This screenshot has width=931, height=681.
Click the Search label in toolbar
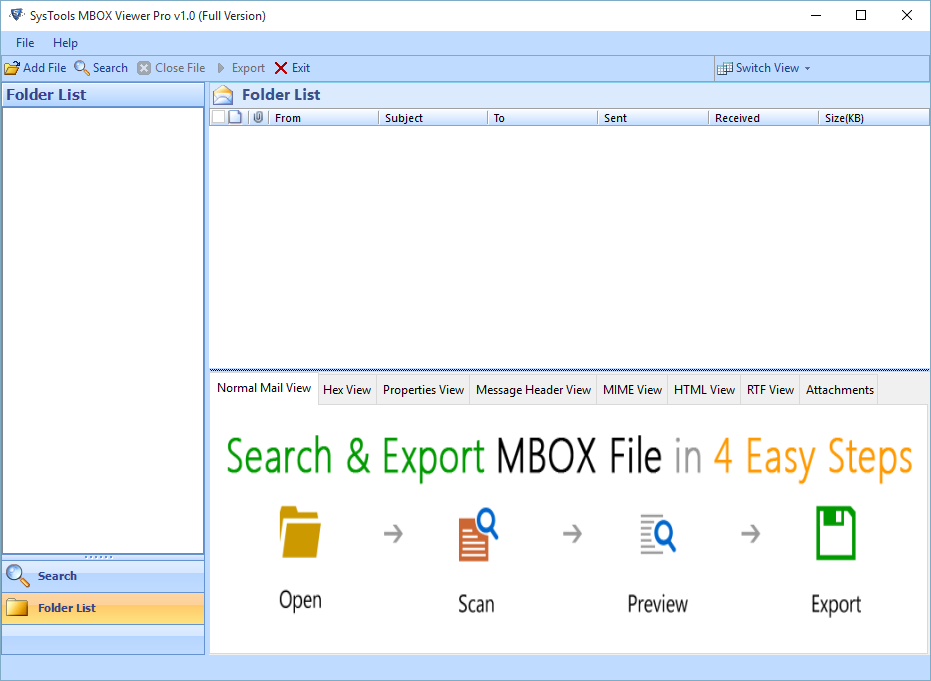[x=110, y=68]
